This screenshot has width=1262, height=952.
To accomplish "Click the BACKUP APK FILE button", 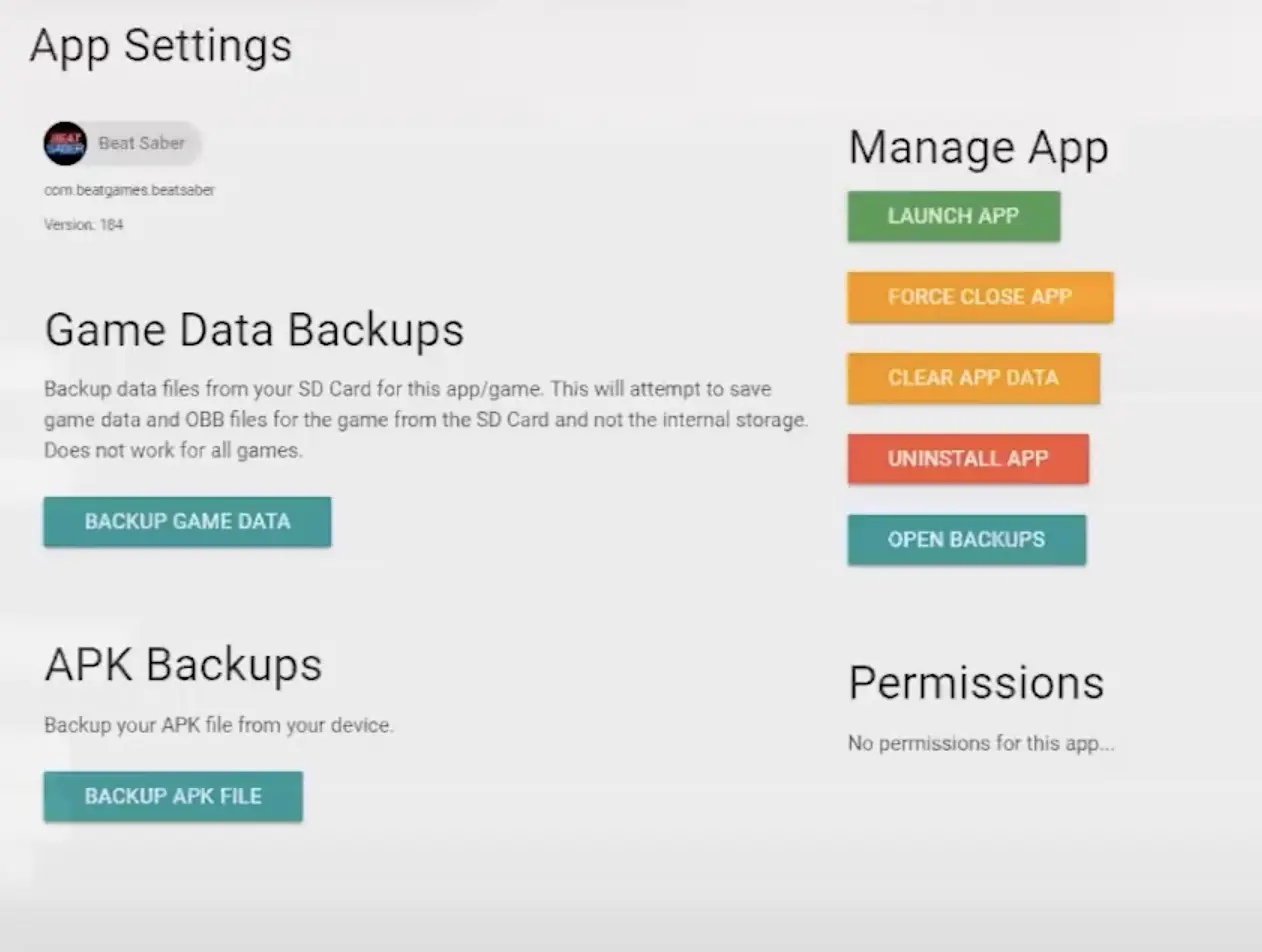I will click(173, 797).
